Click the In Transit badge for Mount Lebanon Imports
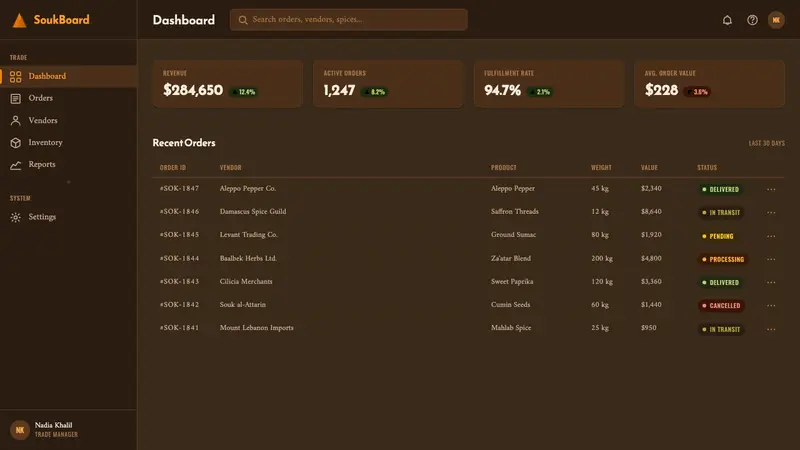The height and width of the screenshot is (450, 800). (x=721, y=329)
